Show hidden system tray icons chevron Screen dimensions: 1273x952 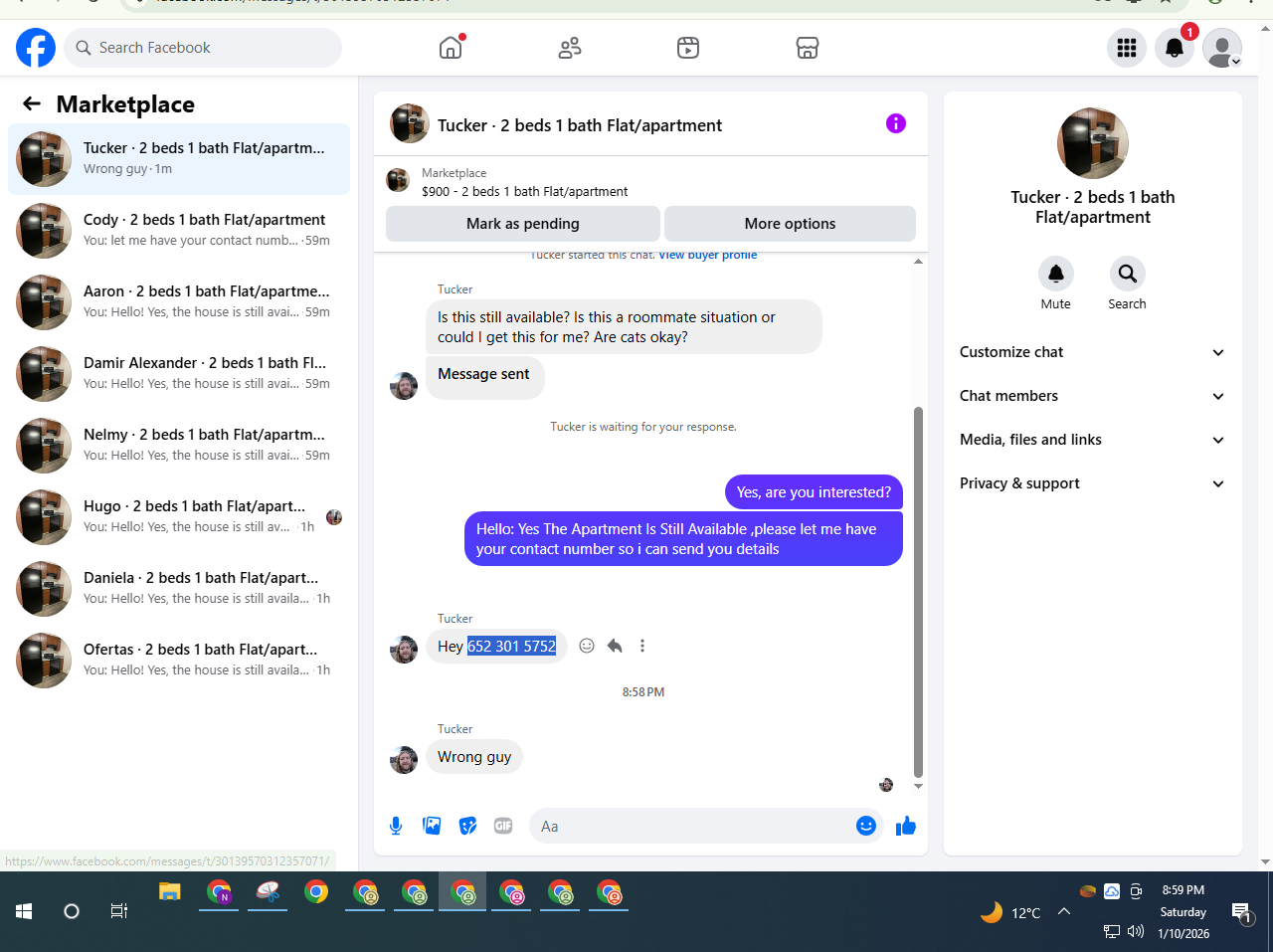pos(1063,911)
